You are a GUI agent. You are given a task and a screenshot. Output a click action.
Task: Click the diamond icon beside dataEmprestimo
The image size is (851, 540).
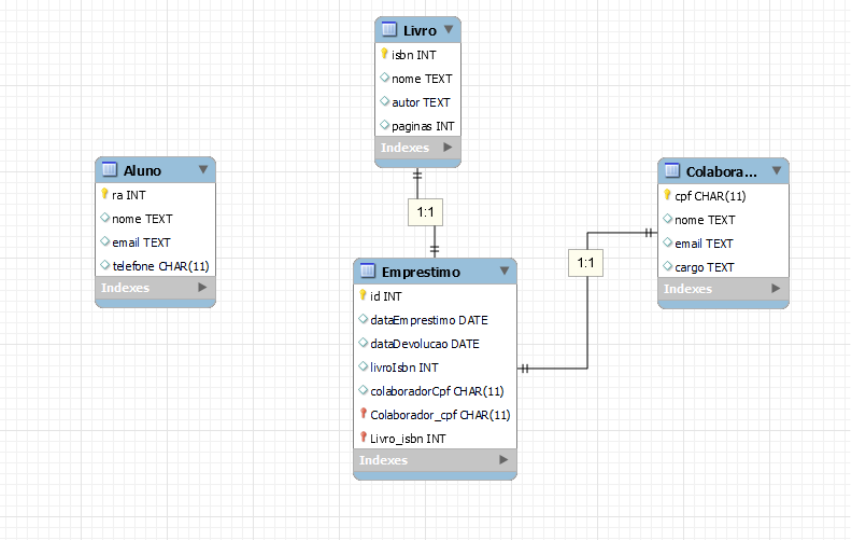tap(363, 320)
